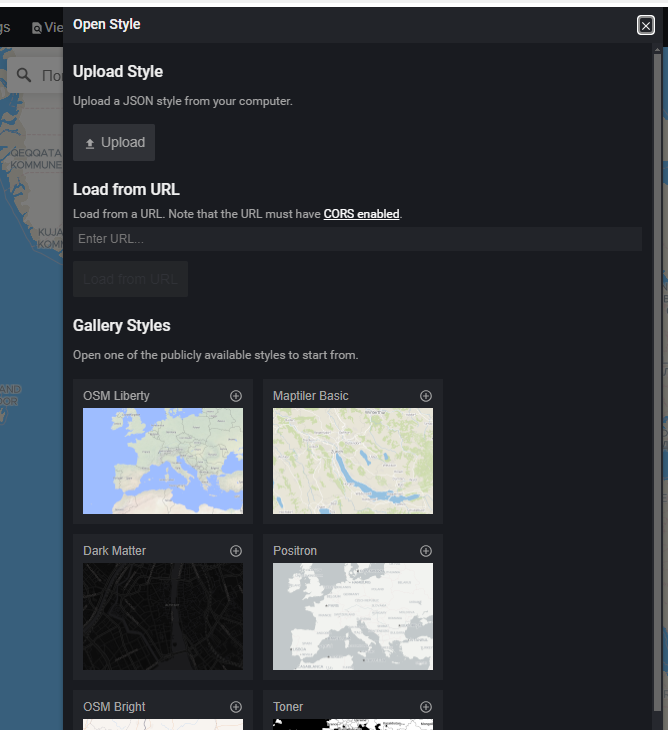Open the Maptiler Basic map thumbnail

tap(353, 461)
